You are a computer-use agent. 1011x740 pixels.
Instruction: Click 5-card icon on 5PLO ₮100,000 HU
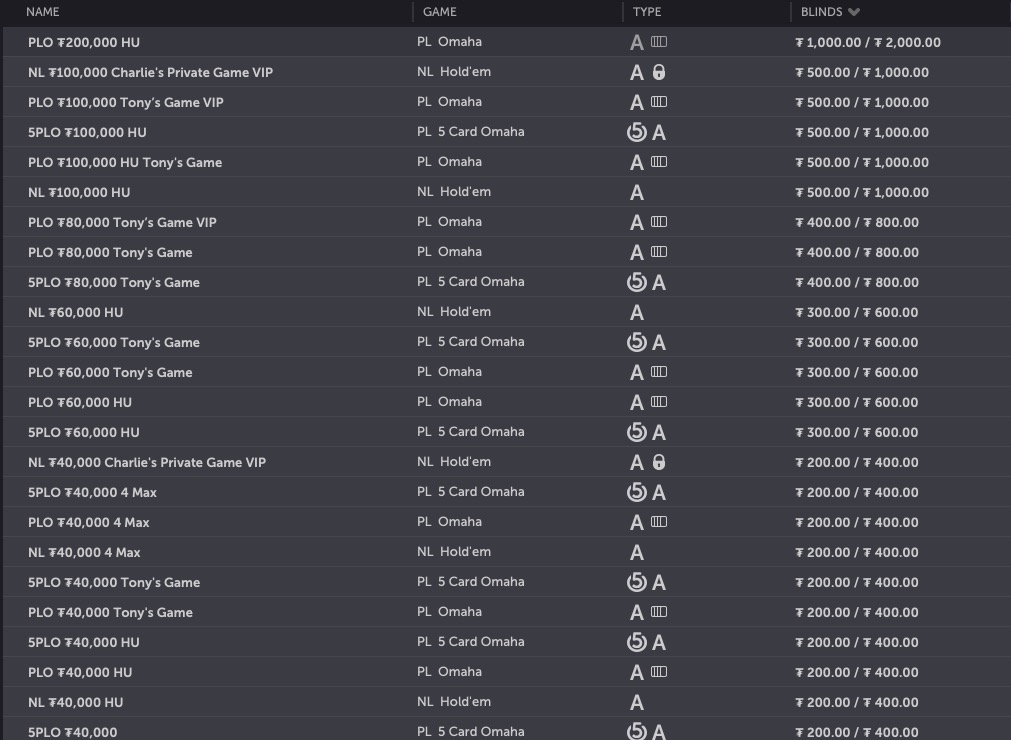click(x=636, y=132)
